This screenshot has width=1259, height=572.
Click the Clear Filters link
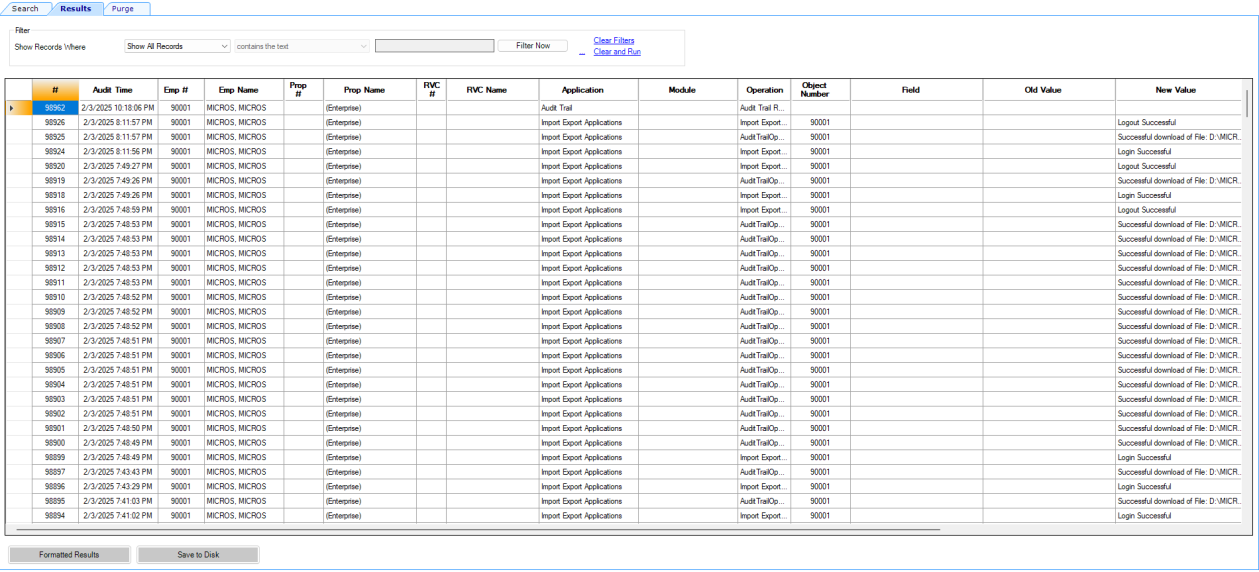tap(613, 41)
